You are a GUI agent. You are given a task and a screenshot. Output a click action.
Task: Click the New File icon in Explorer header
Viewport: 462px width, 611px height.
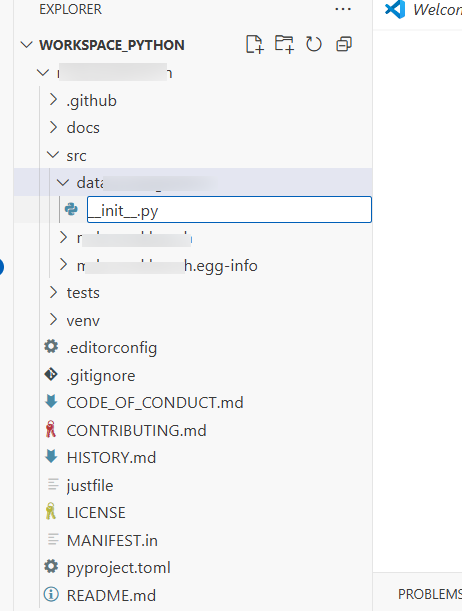(x=255, y=44)
